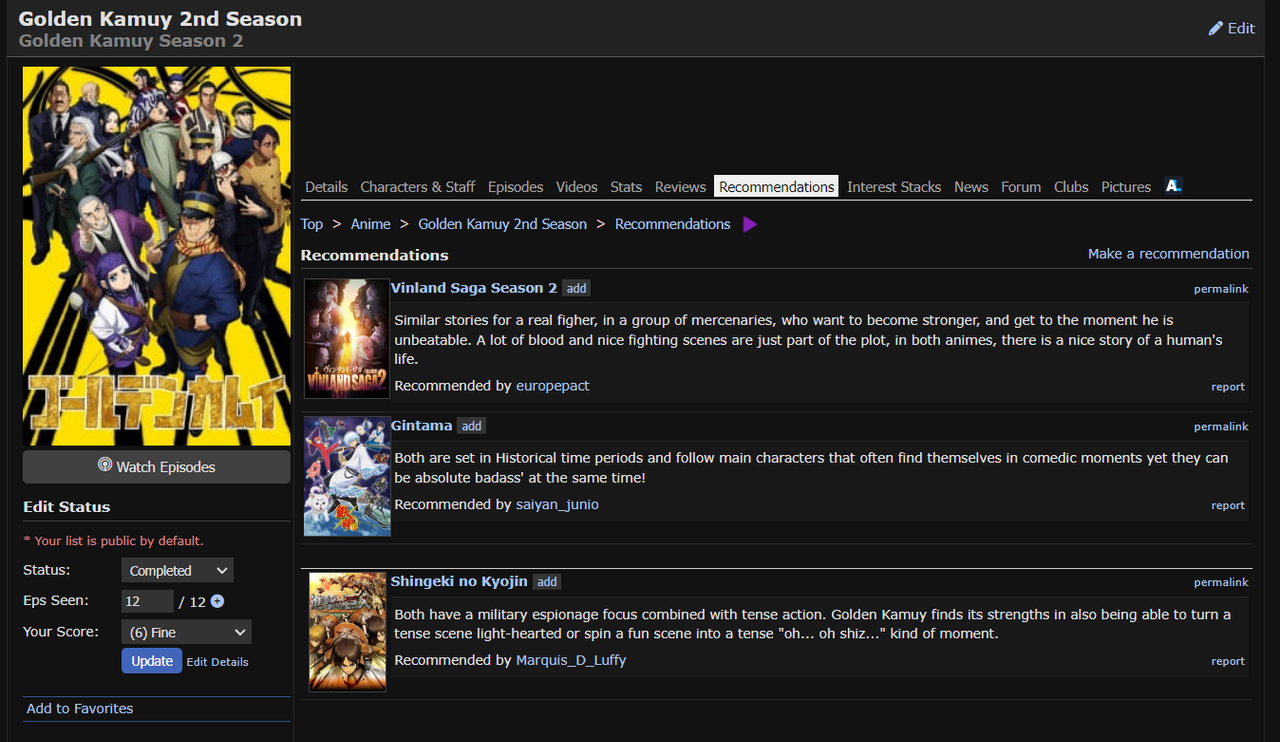Switch to the Stats tab
The image size is (1280, 742).
point(626,187)
